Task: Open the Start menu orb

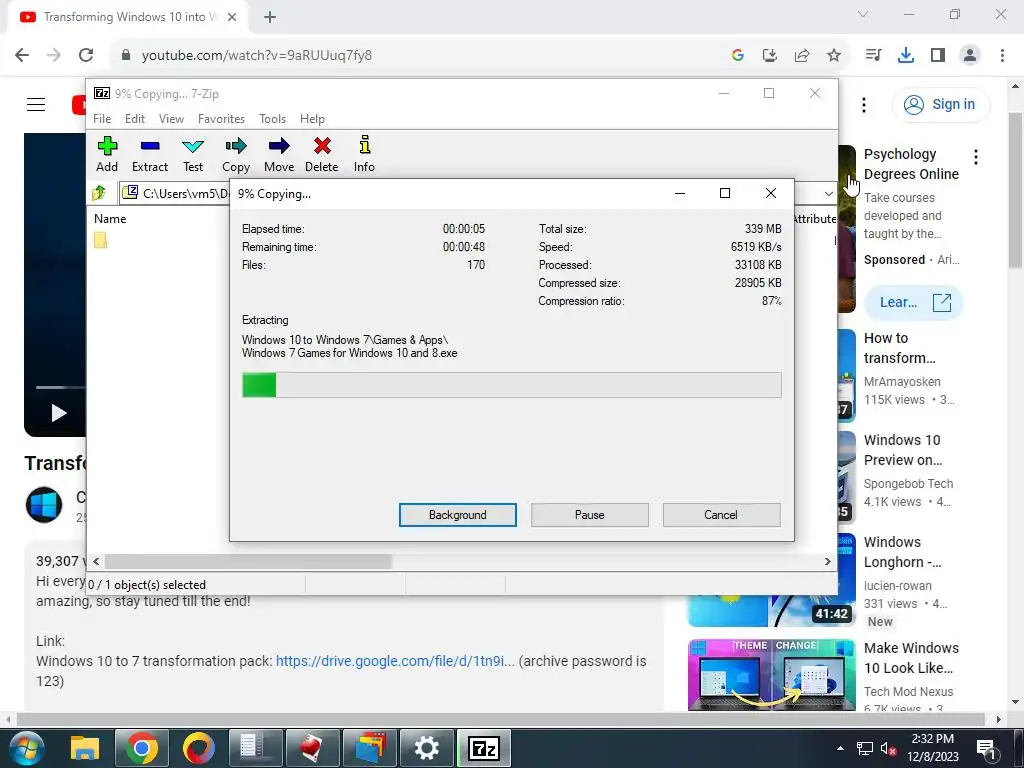Action: pyautogui.click(x=27, y=748)
